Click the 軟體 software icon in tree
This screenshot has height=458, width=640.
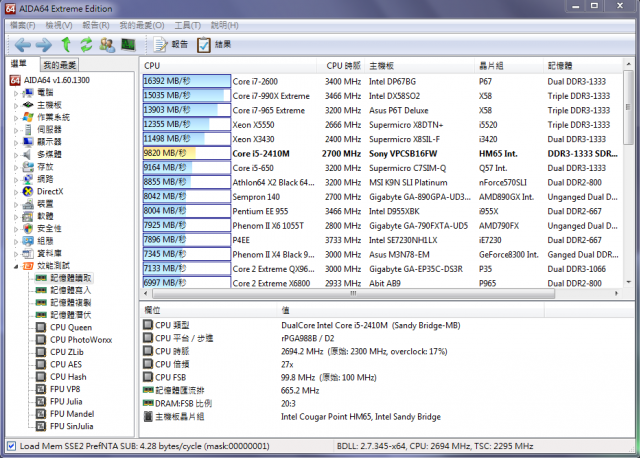click(x=28, y=216)
